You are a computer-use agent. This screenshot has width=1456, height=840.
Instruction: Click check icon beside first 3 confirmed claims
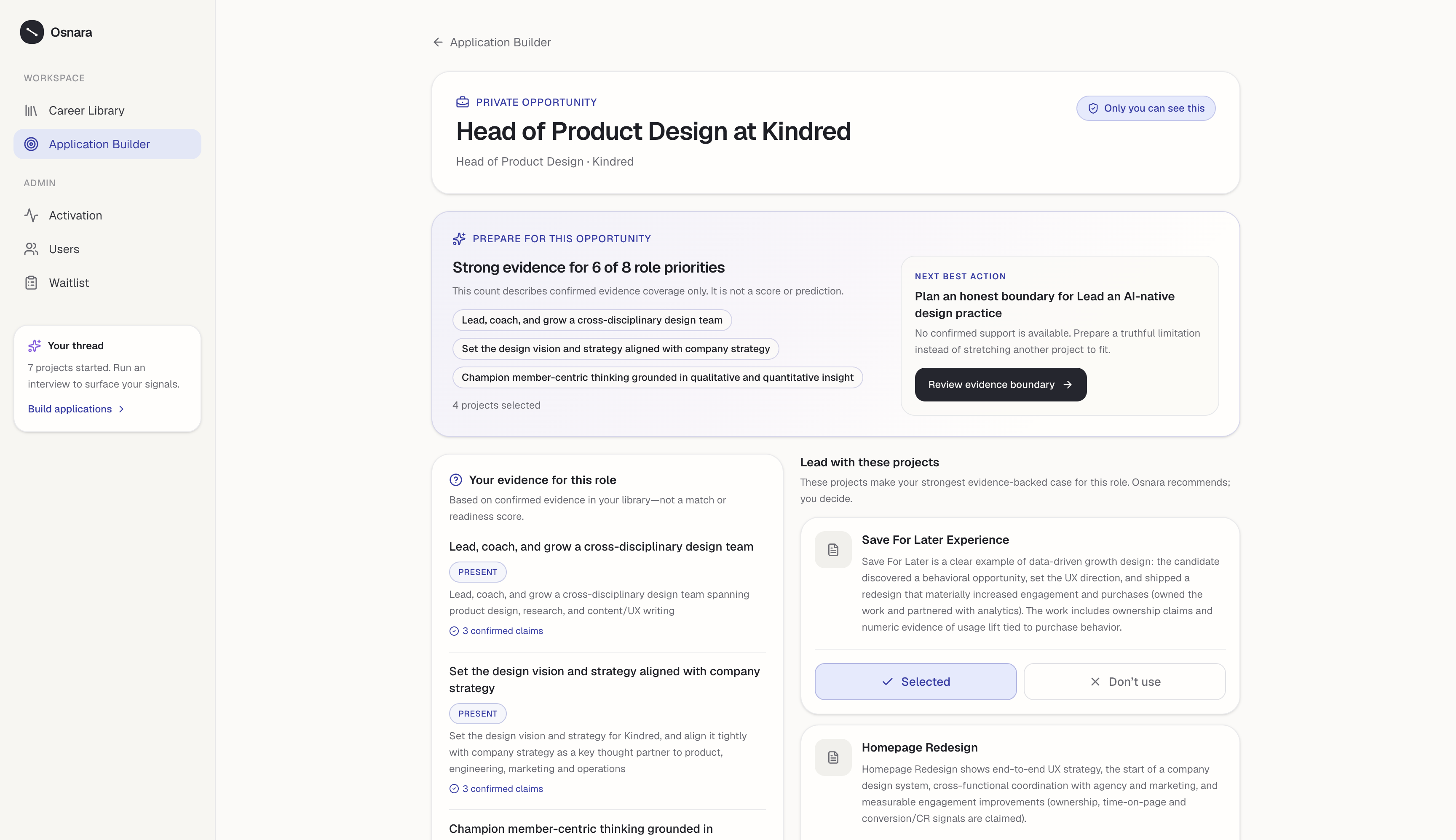coord(454,631)
